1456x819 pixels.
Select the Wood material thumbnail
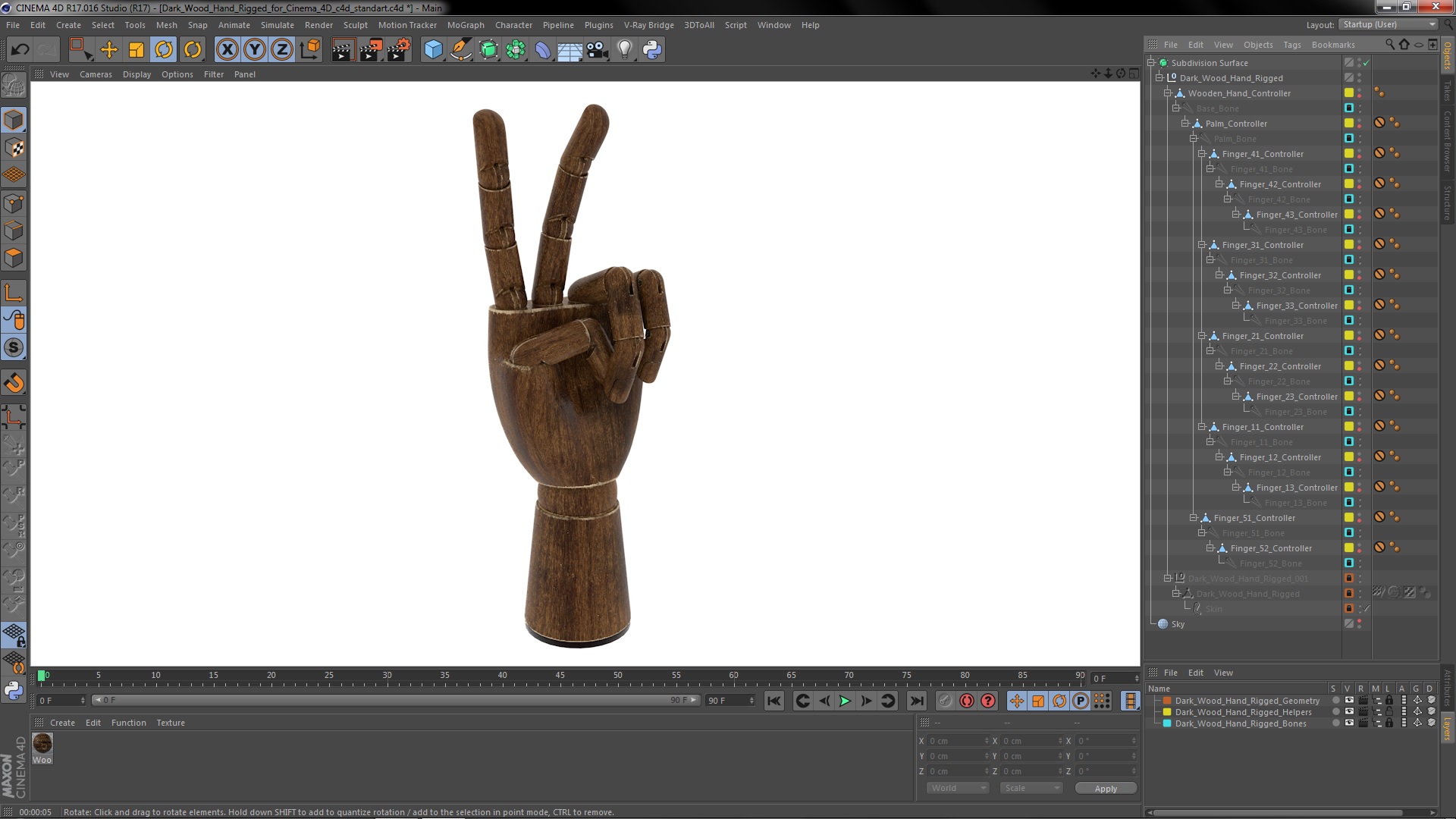tap(42, 743)
